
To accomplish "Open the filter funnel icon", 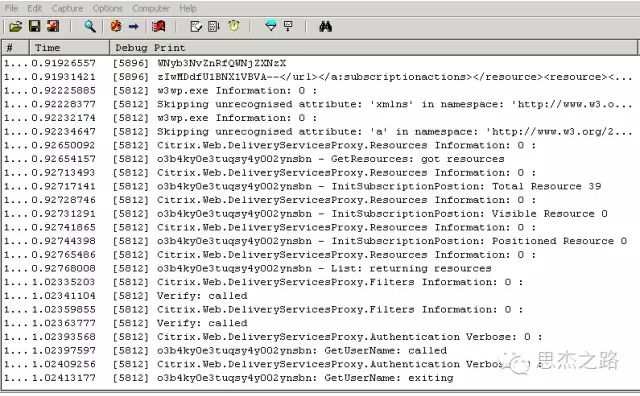I will (x=270, y=27).
